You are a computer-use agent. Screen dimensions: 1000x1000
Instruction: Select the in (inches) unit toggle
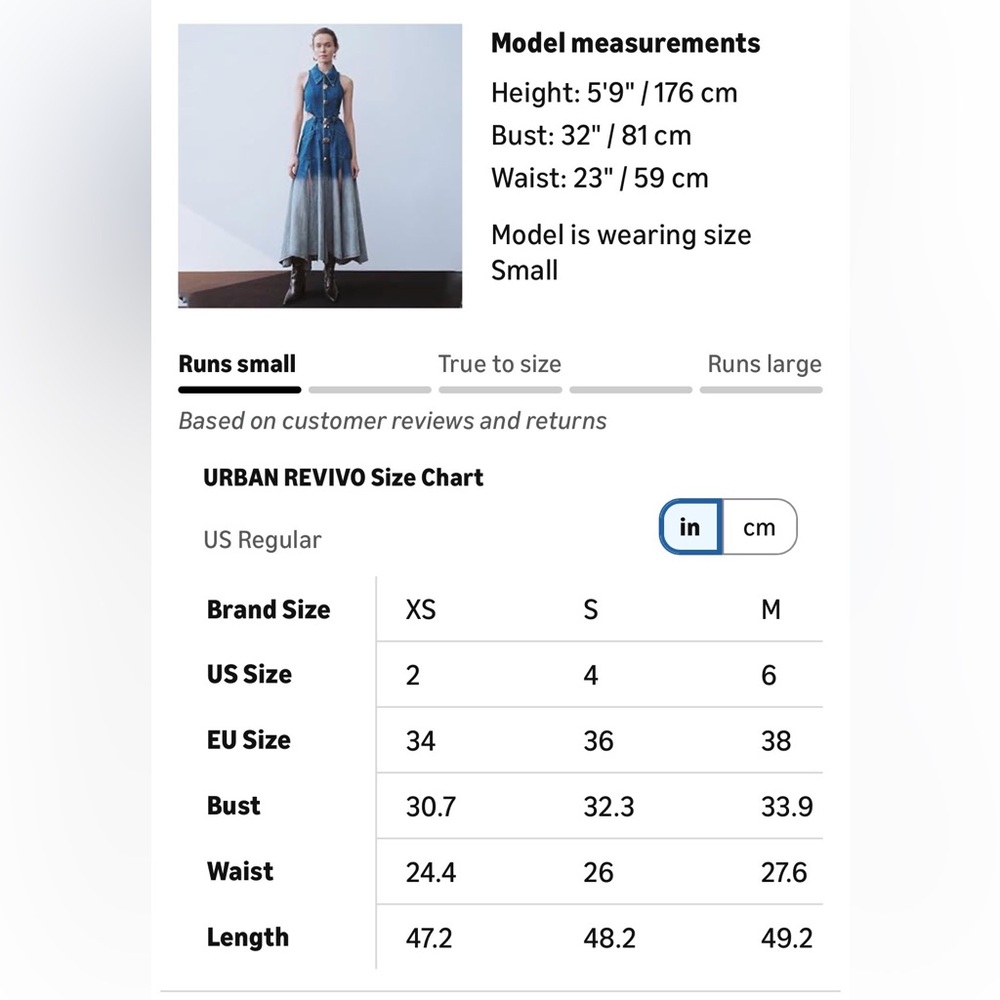[x=690, y=527]
